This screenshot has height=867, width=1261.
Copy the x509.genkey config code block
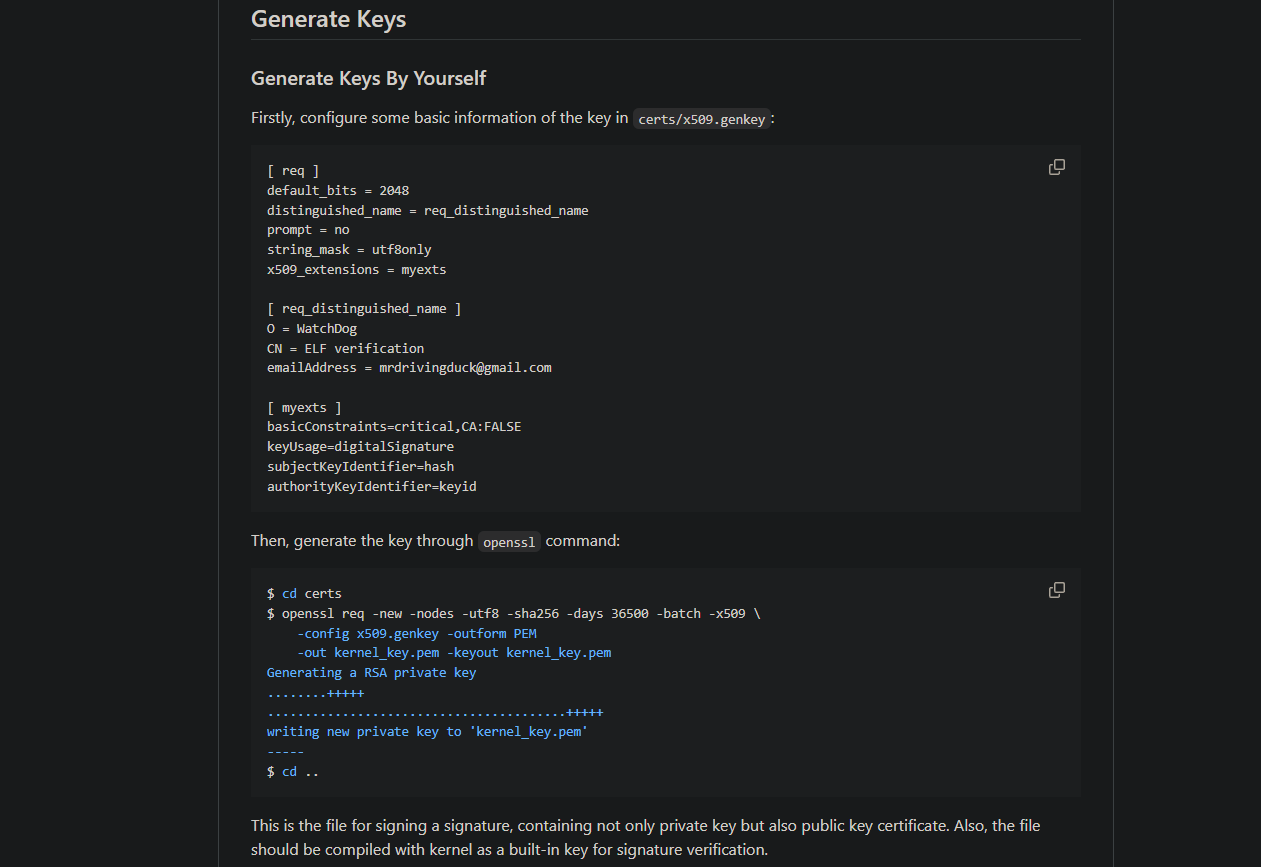pyautogui.click(x=1056, y=167)
